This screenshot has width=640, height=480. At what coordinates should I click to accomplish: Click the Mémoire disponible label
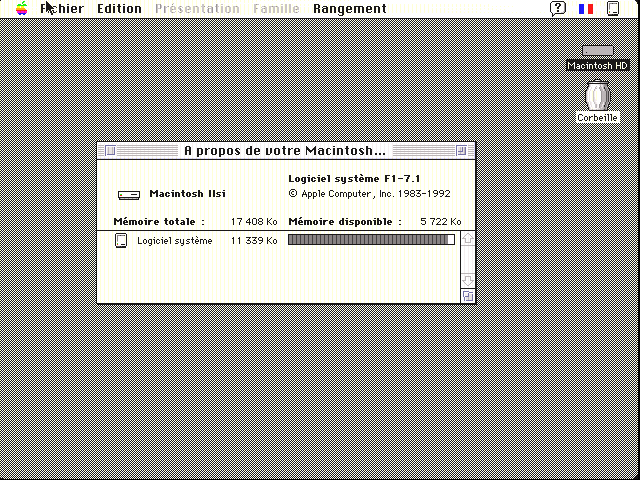pos(345,222)
